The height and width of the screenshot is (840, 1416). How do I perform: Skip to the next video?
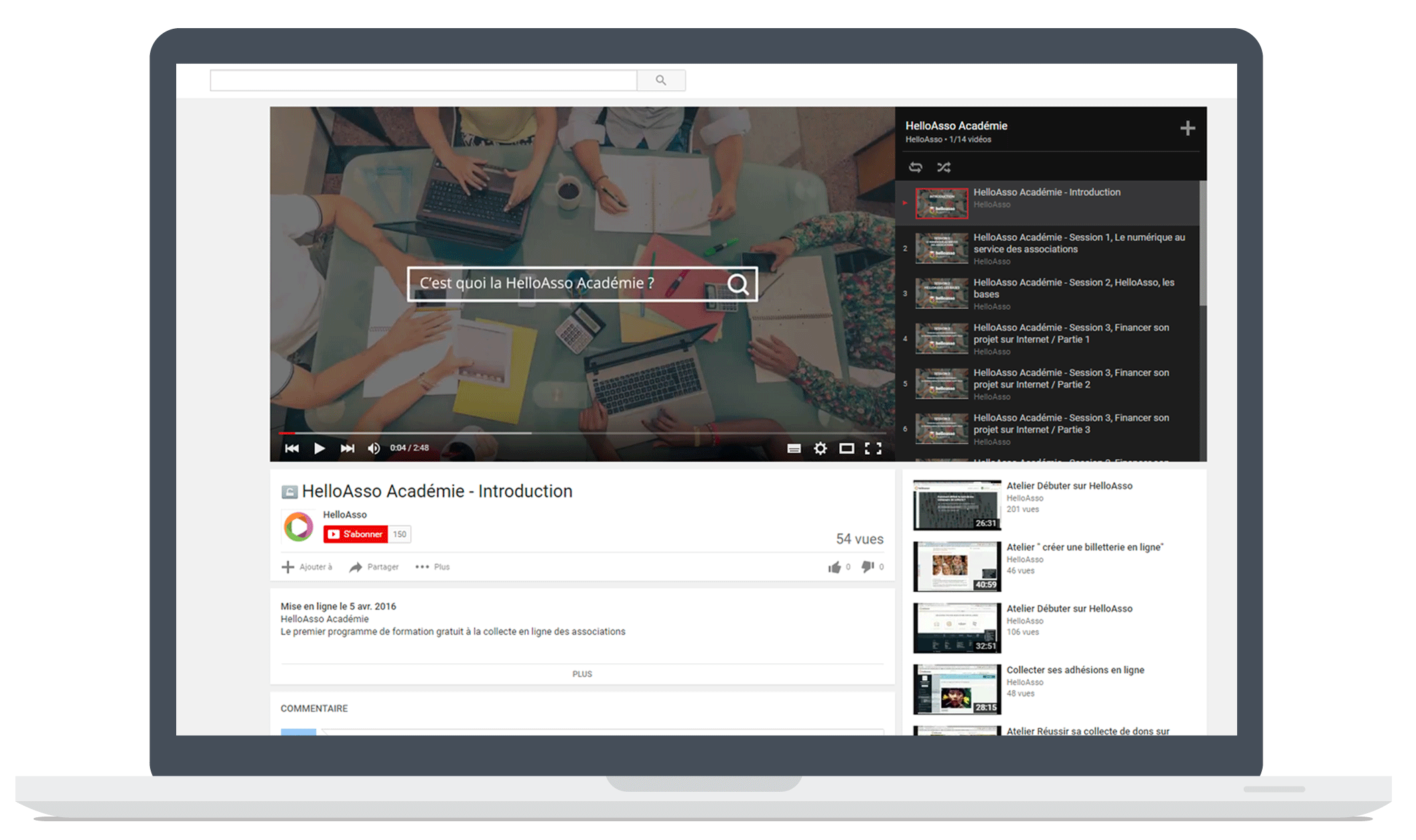click(347, 448)
